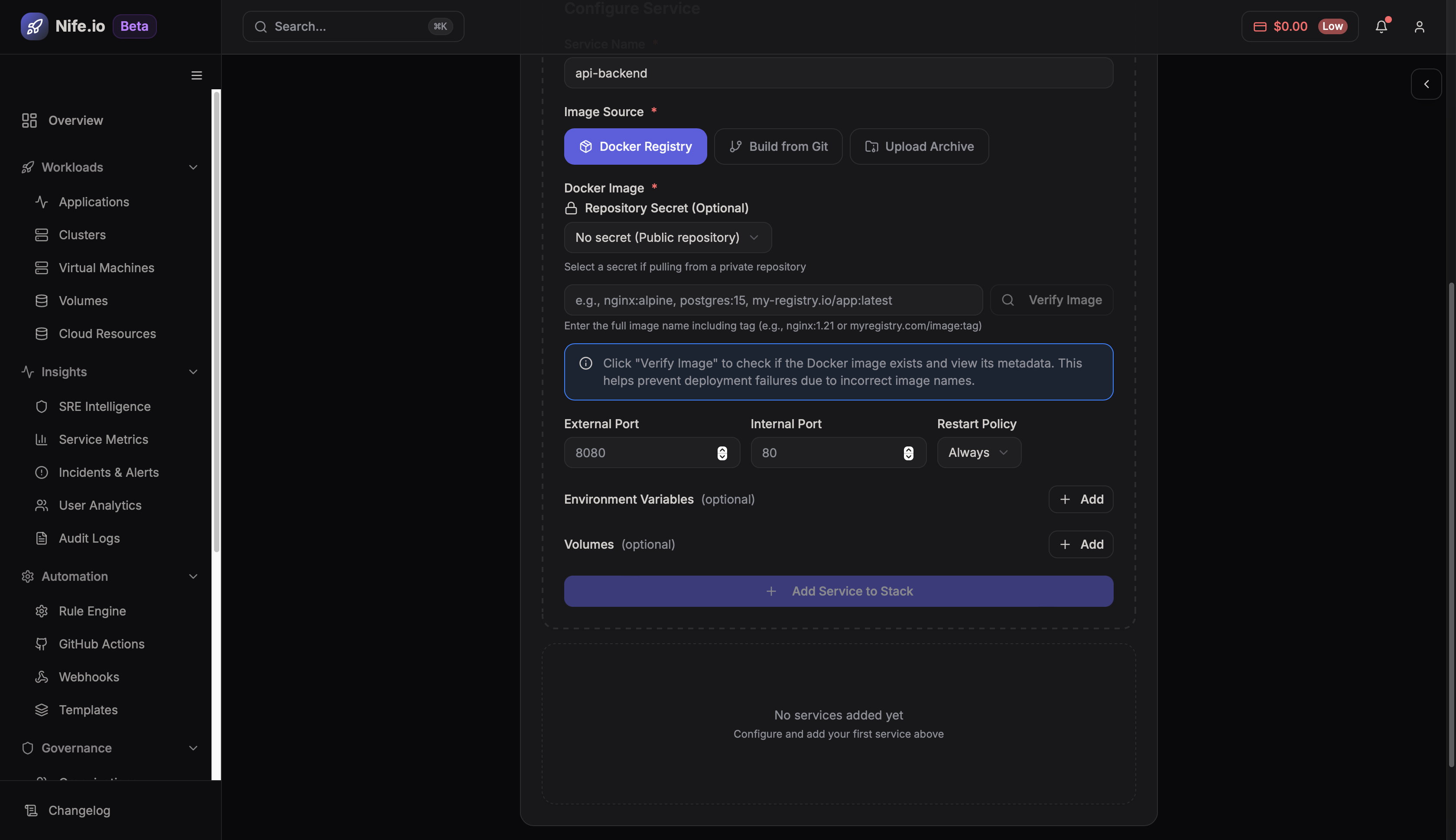Image resolution: width=1456 pixels, height=840 pixels.
Task: Click the Verify Image button
Action: 1051,300
